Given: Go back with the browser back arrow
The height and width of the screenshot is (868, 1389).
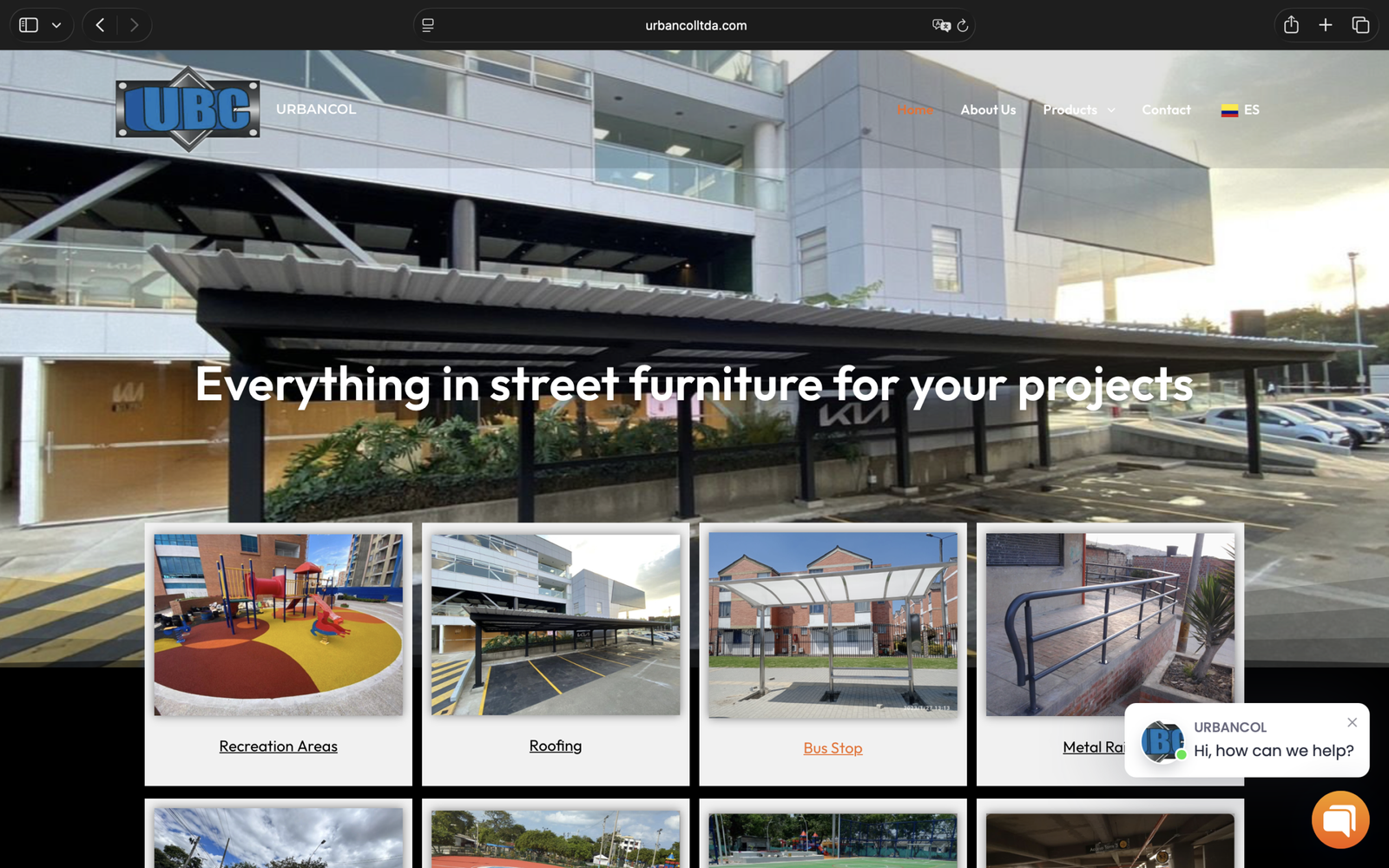Looking at the screenshot, I should pos(101,25).
